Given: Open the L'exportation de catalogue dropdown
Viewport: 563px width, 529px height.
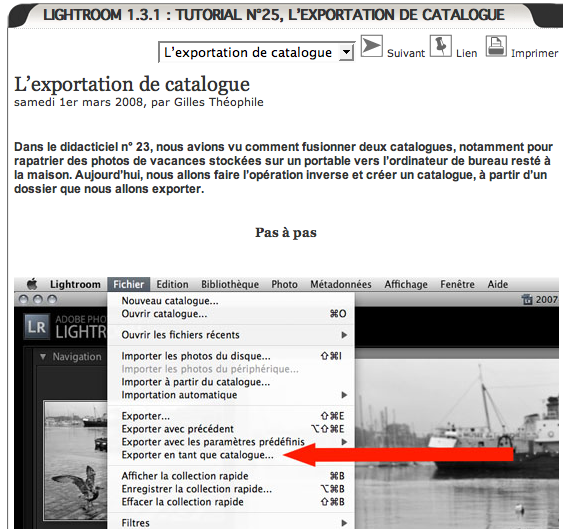Looking at the screenshot, I should [x=256, y=52].
